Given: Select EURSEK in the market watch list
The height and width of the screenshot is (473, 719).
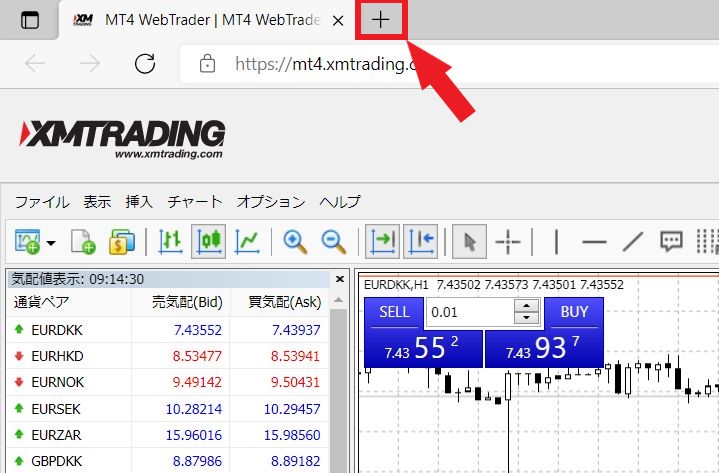Looking at the screenshot, I should click(x=58, y=409).
